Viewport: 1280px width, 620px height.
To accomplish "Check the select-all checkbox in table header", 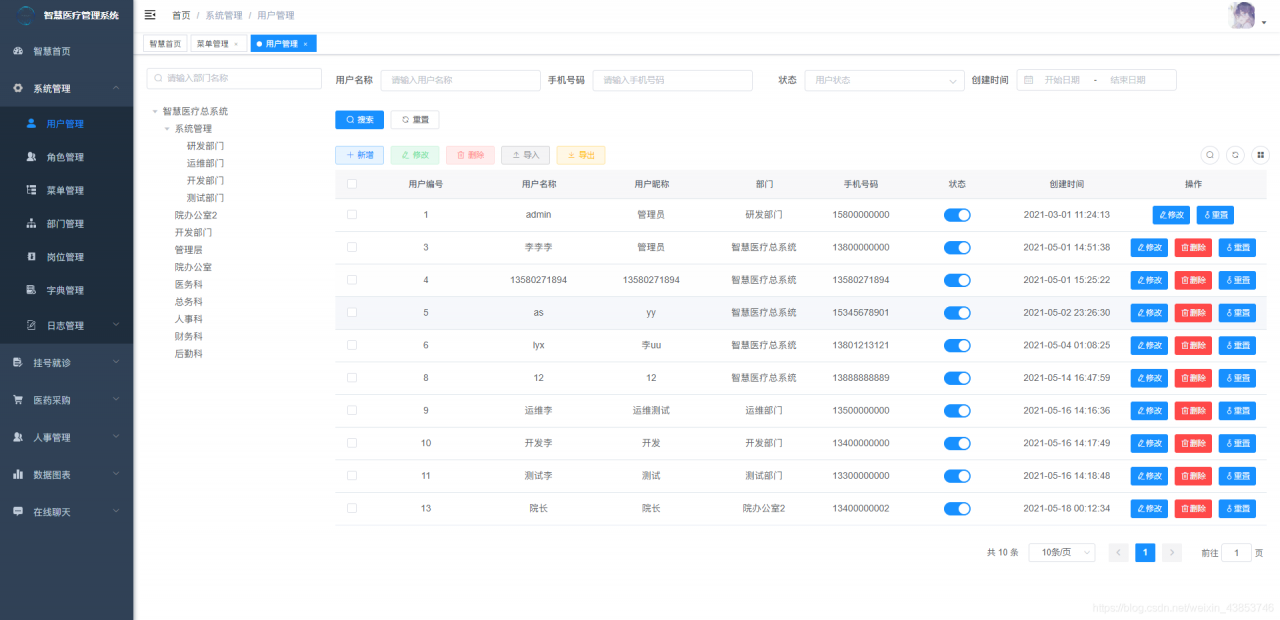I will 352,184.
